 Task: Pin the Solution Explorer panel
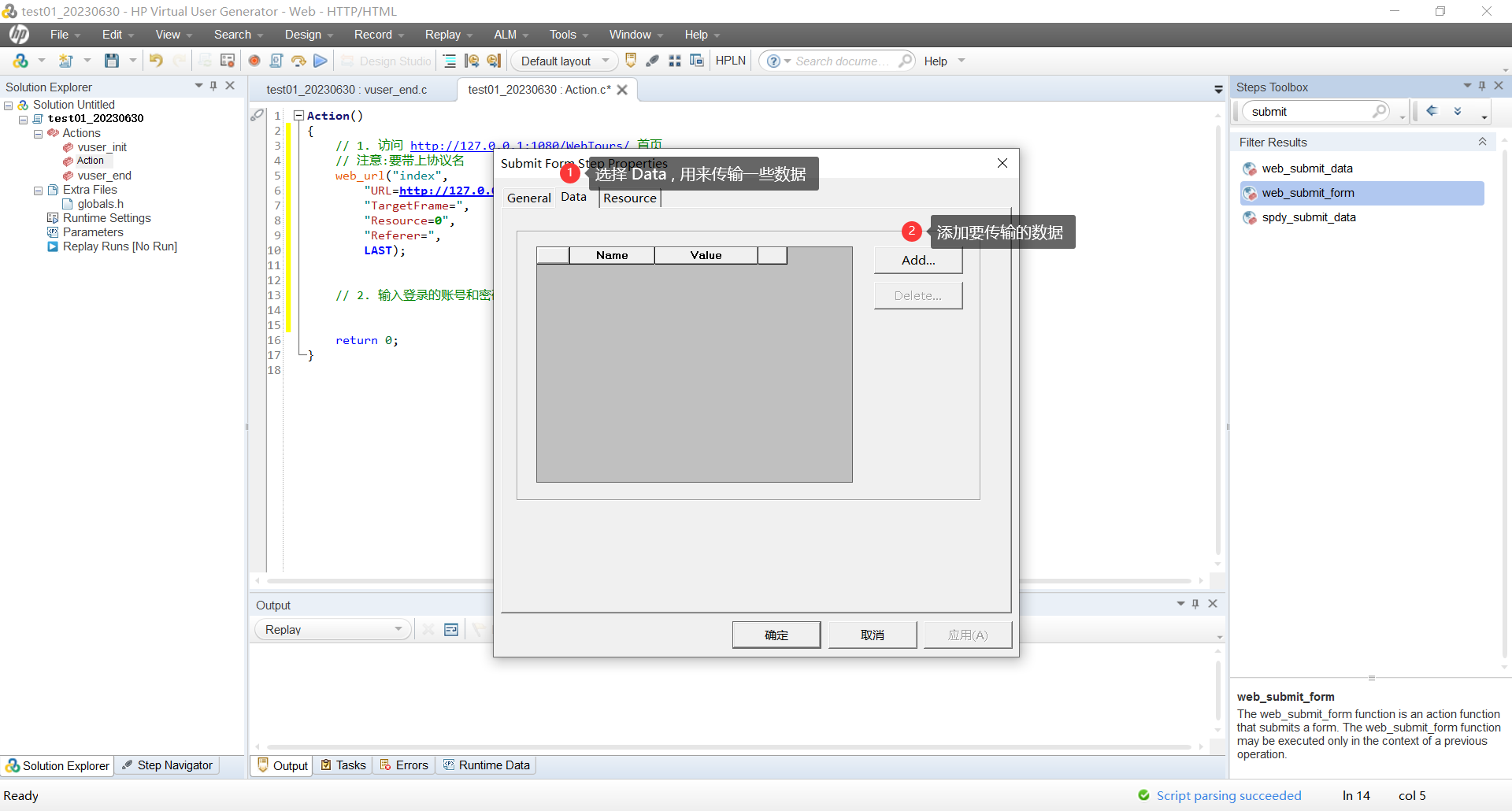click(x=213, y=86)
